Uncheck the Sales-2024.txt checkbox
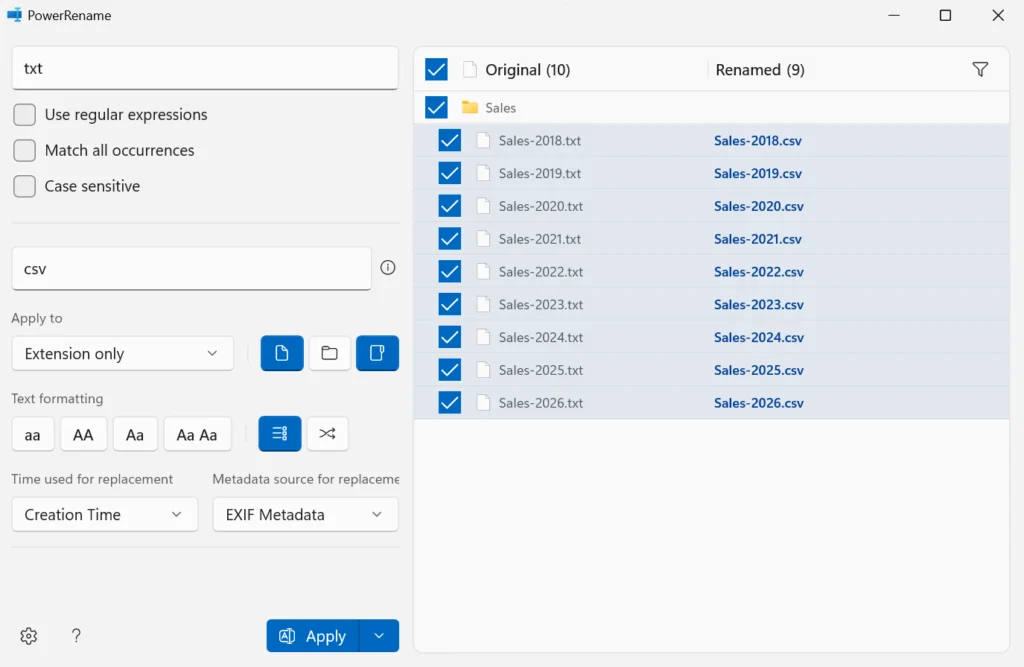 coord(450,337)
